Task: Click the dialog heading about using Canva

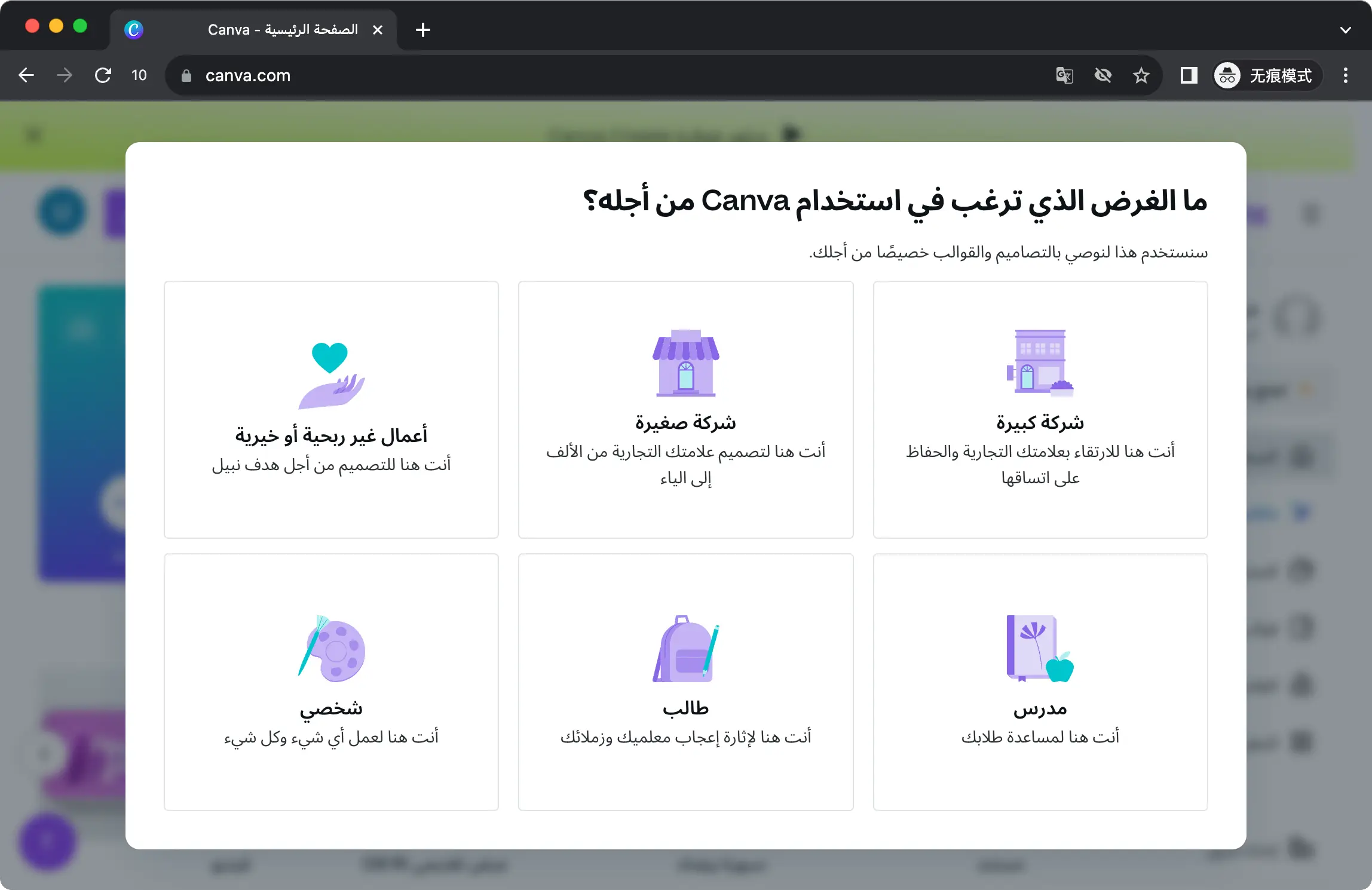Action: point(895,201)
